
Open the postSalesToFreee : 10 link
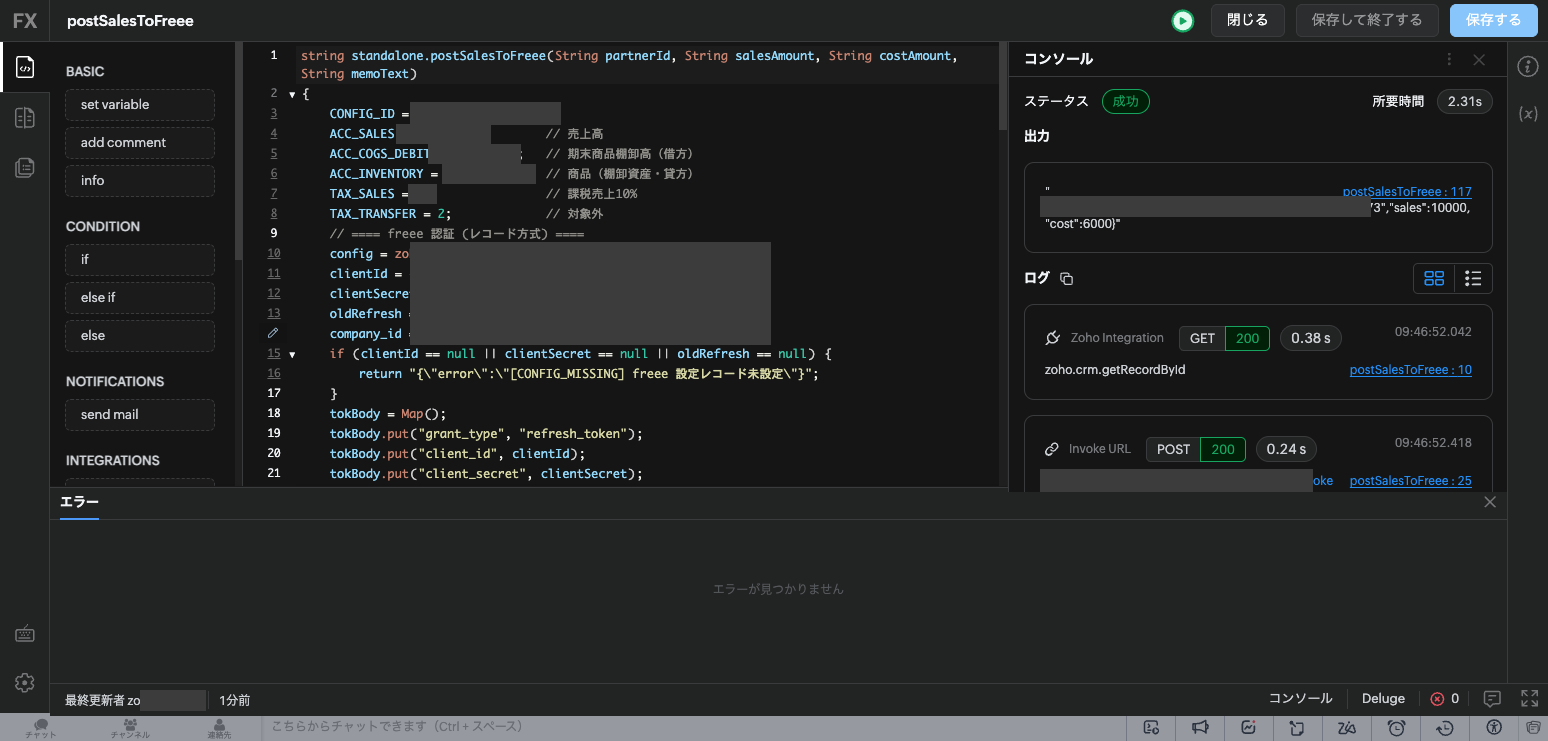[1410, 370]
